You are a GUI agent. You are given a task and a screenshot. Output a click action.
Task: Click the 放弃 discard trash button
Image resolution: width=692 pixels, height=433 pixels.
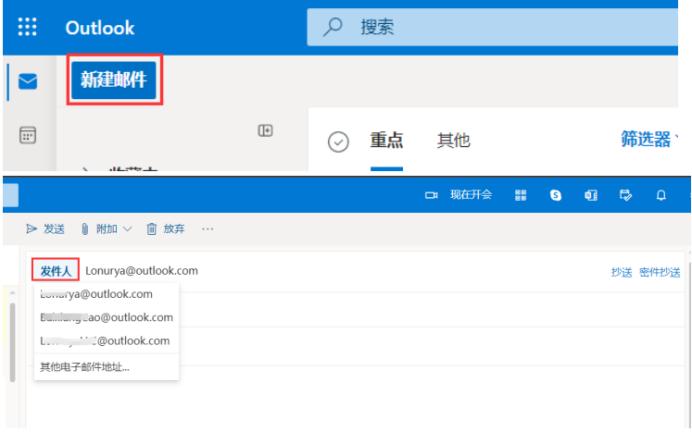pyautogui.click(x=165, y=229)
